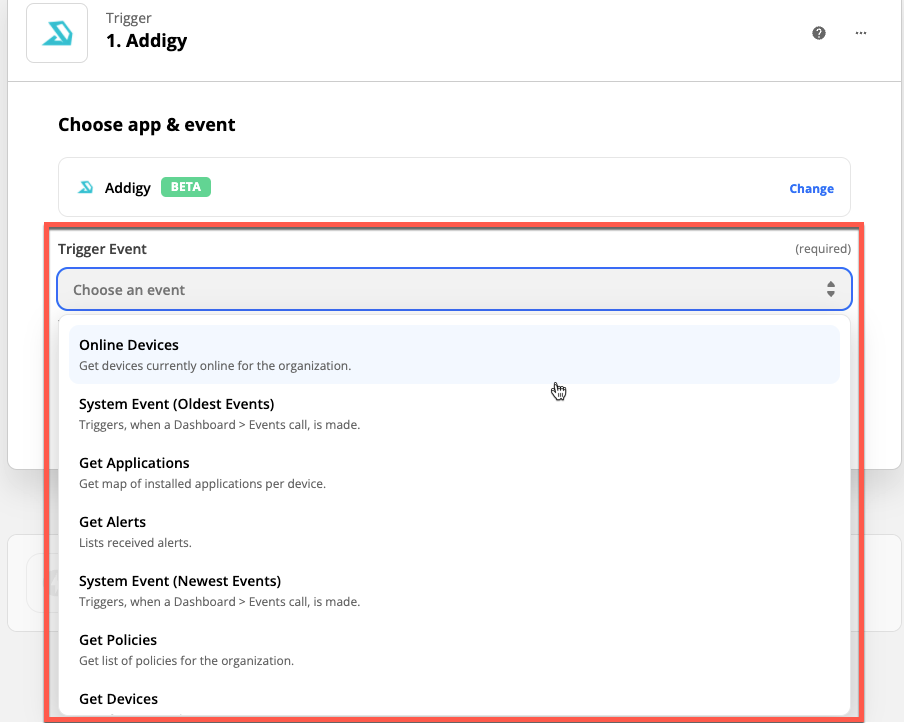Click the small Addigy icon beside the app name
Viewport: 904px width, 723px height.
pos(85,187)
